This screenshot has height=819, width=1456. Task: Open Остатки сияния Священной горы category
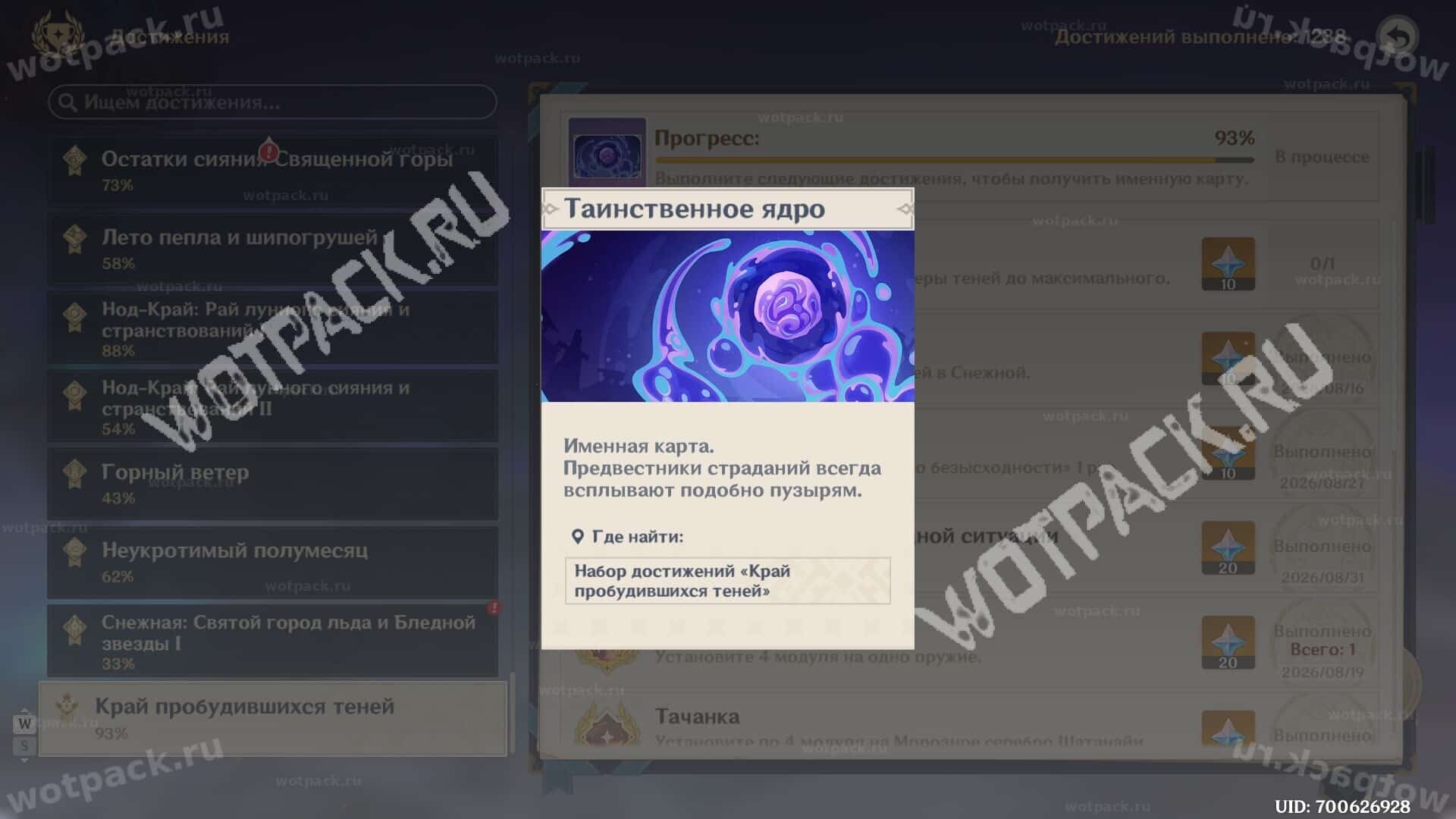272,170
